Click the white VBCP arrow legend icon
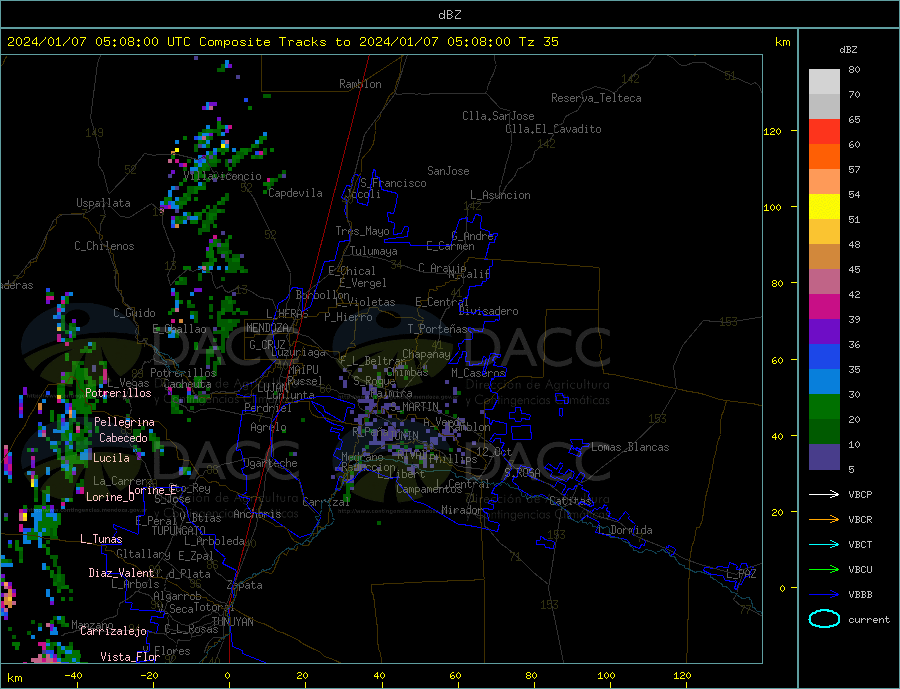The height and width of the screenshot is (689, 900). tap(824, 494)
